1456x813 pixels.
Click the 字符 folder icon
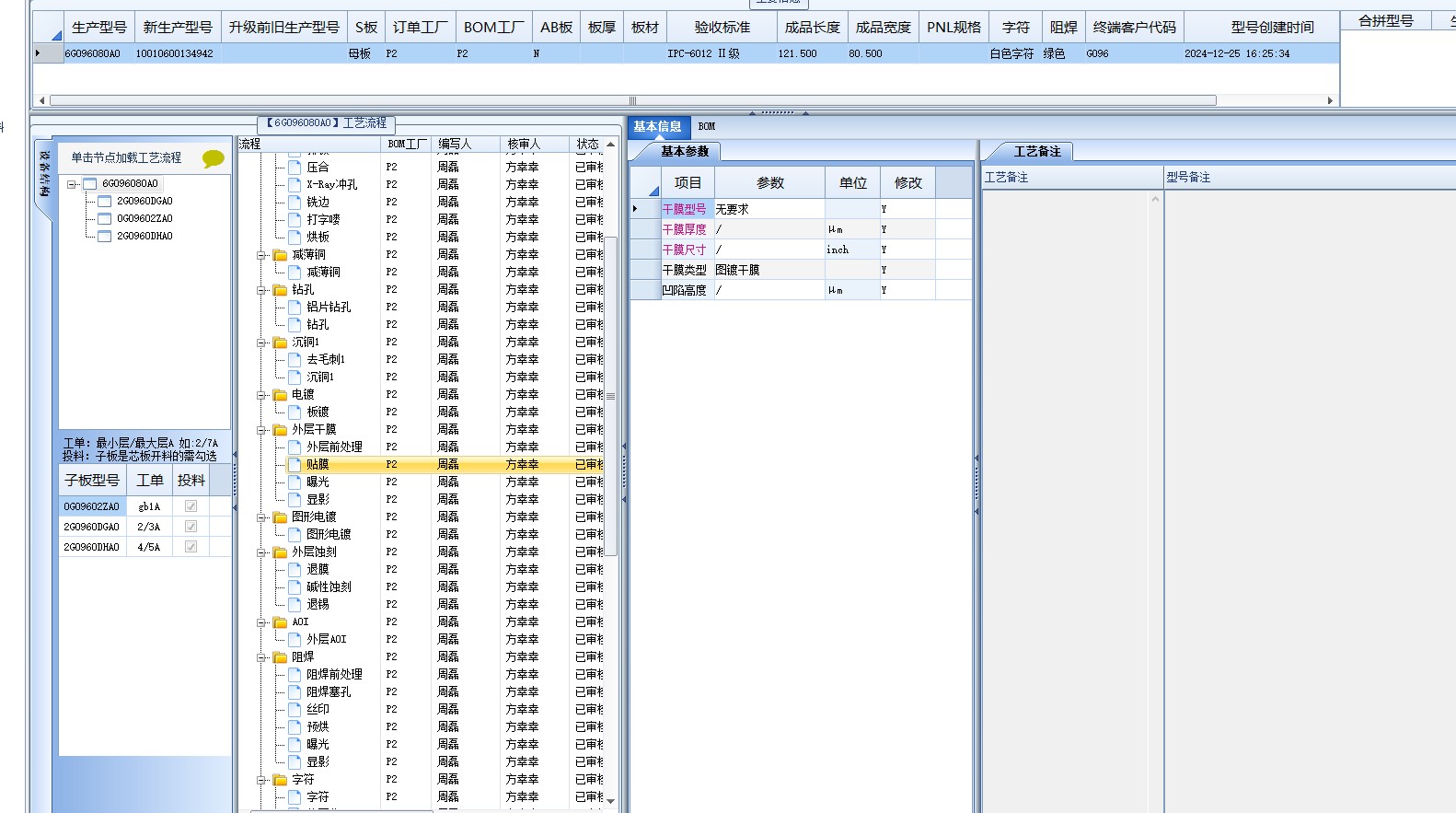(280, 780)
